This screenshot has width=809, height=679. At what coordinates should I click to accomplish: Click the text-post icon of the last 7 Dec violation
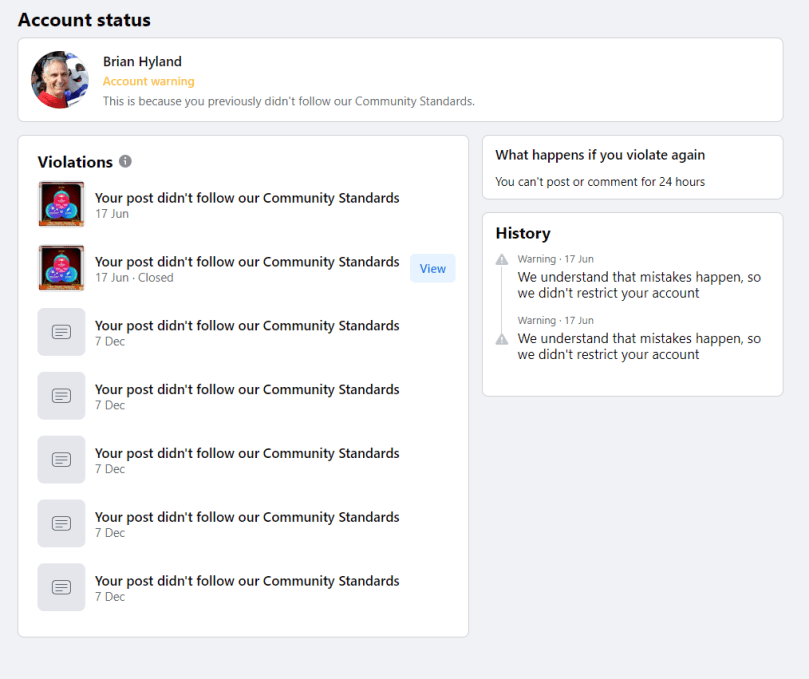61,588
